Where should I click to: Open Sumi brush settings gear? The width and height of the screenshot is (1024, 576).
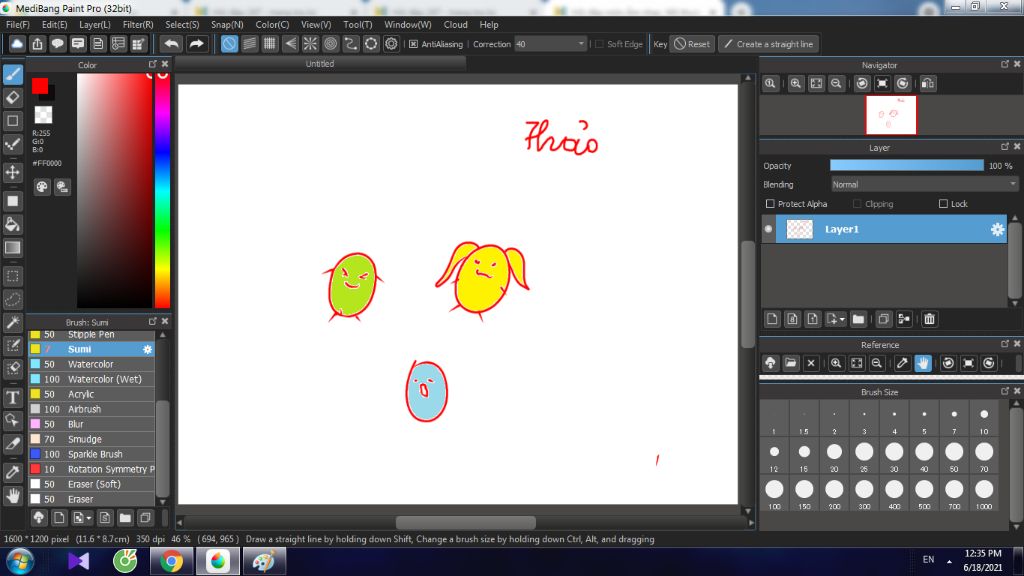148,349
